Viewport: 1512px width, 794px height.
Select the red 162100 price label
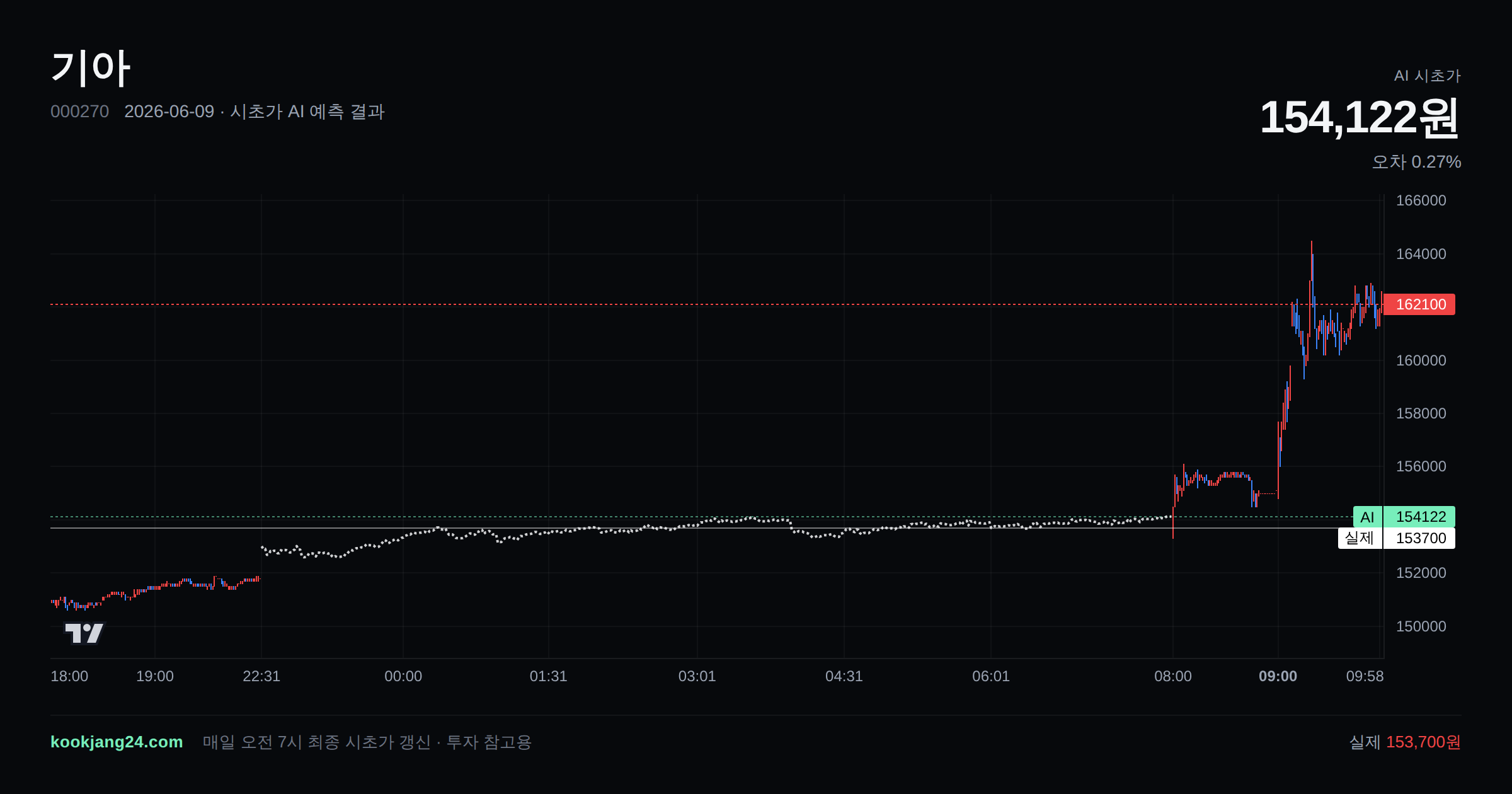1419,304
